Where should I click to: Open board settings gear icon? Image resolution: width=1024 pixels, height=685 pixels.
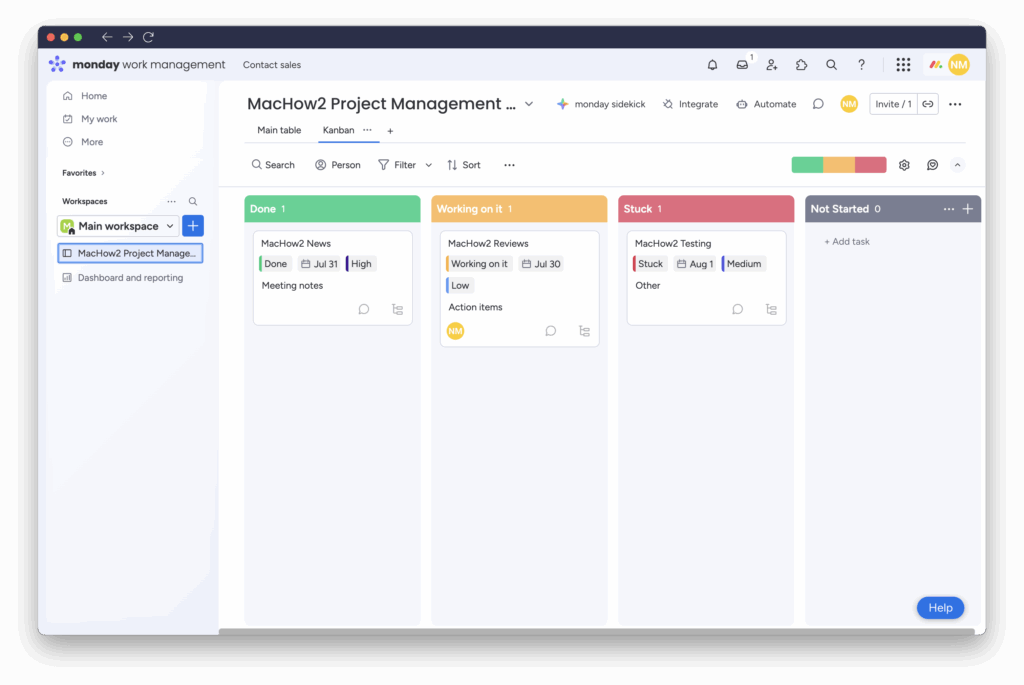pyautogui.click(x=904, y=164)
